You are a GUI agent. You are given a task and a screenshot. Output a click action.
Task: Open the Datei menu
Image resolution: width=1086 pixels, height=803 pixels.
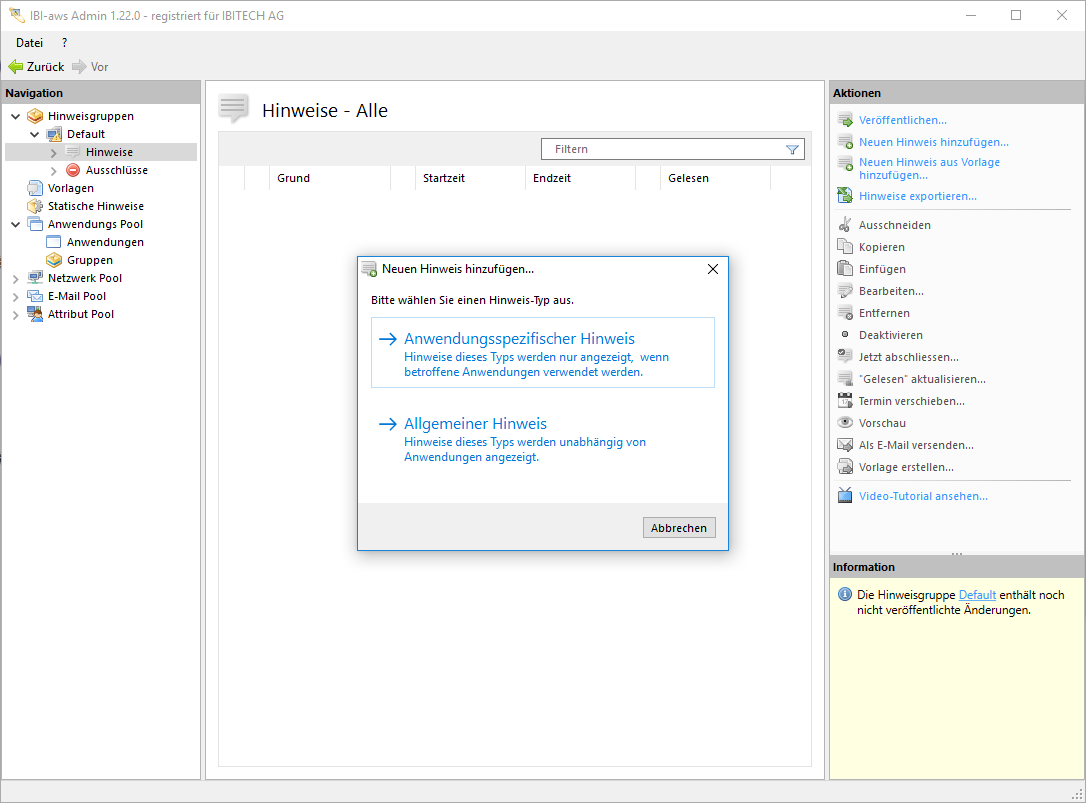click(29, 43)
